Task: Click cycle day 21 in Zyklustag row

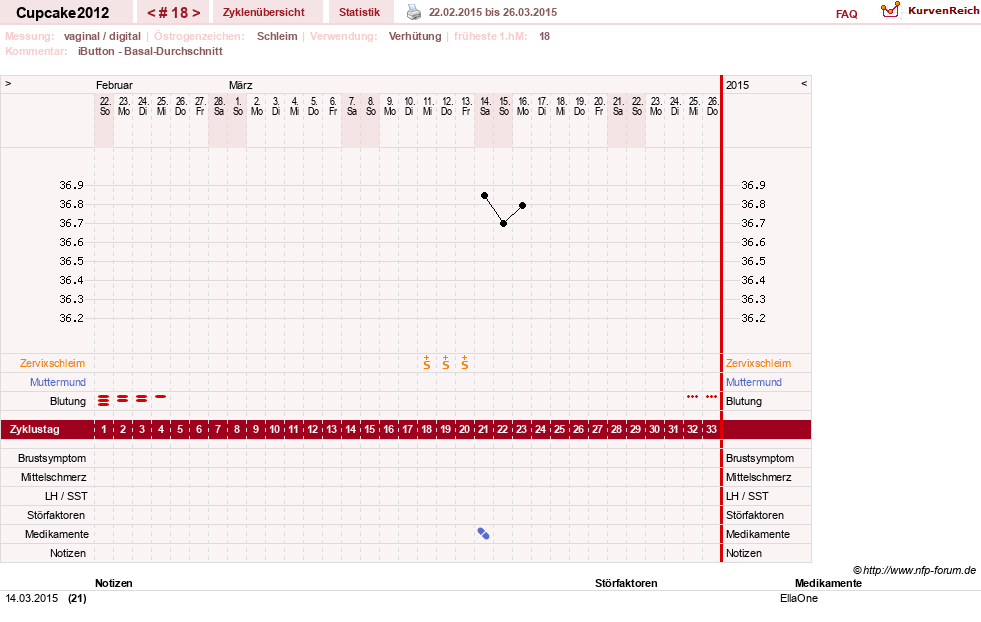Action: click(x=484, y=429)
